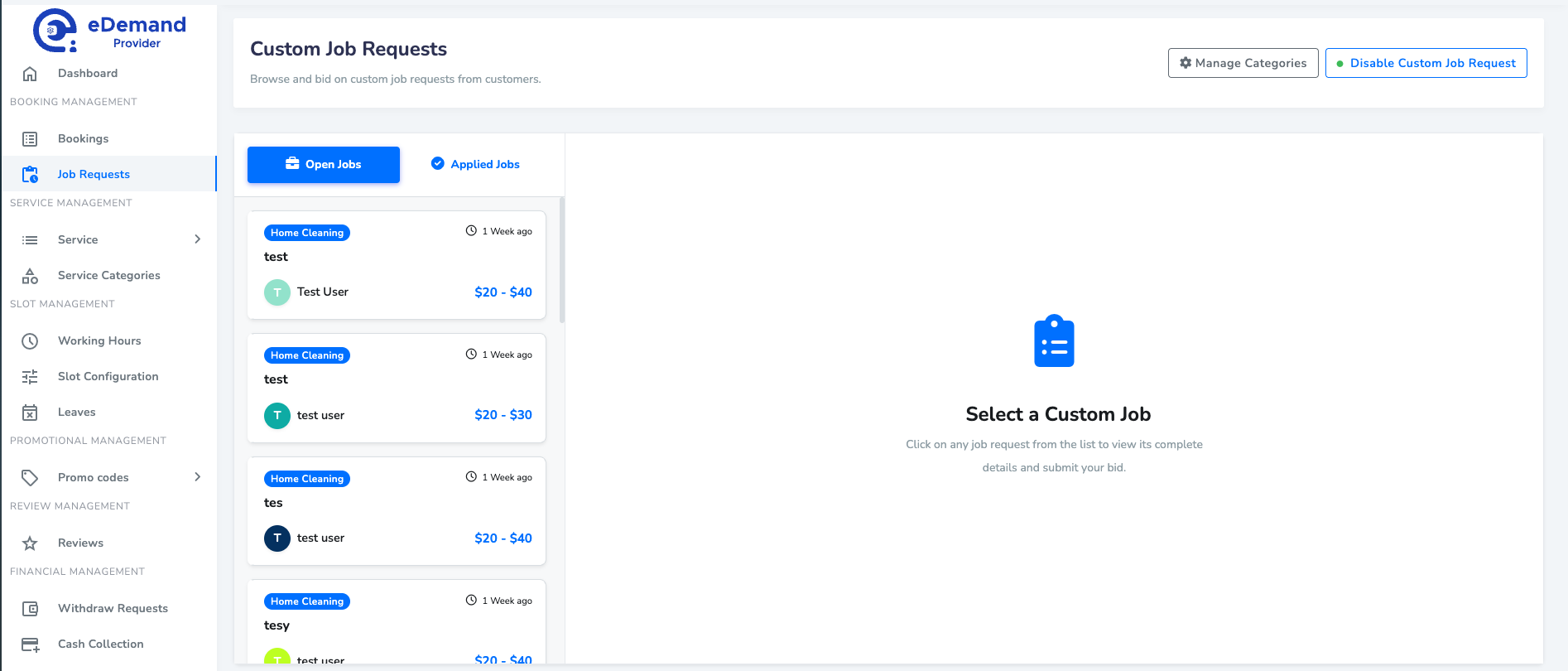Click Disable Custom Job Request button

[1426, 63]
